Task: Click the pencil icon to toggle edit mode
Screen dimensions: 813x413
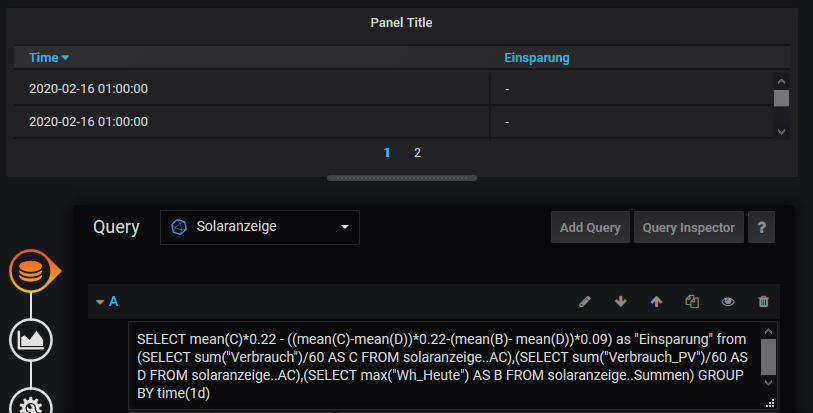Action: pos(585,301)
